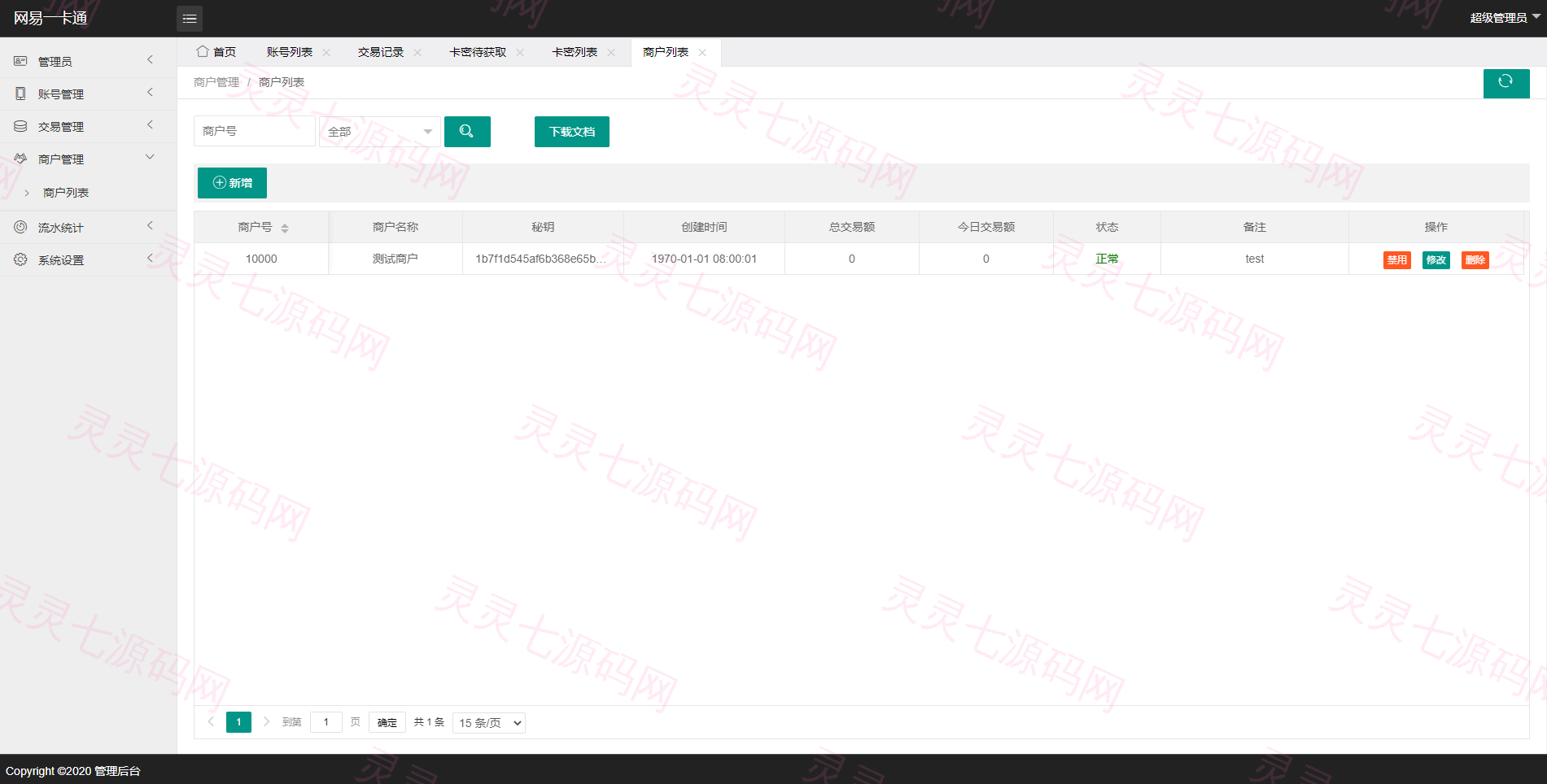Screen dimensions: 1547x784
Task: Click the 商户管理 handshake icon
Action: (x=20, y=159)
